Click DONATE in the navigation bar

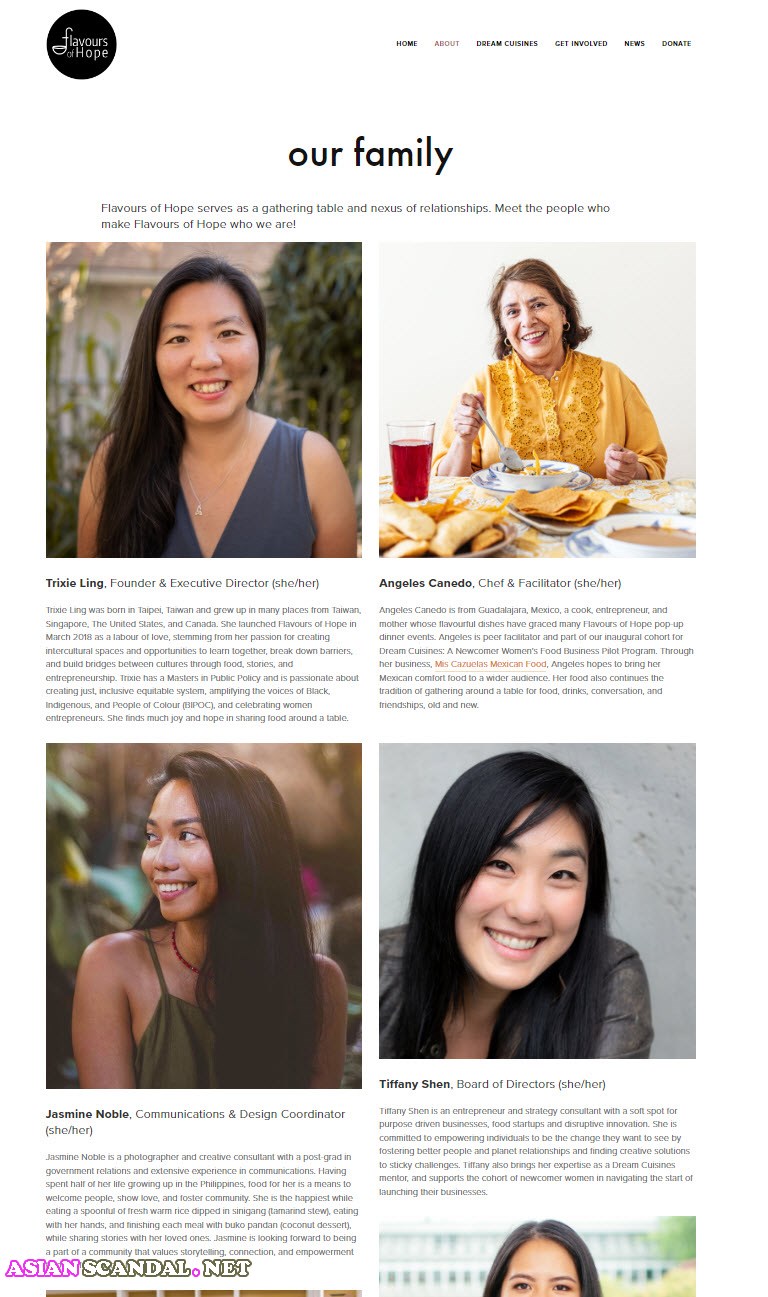pos(676,44)
